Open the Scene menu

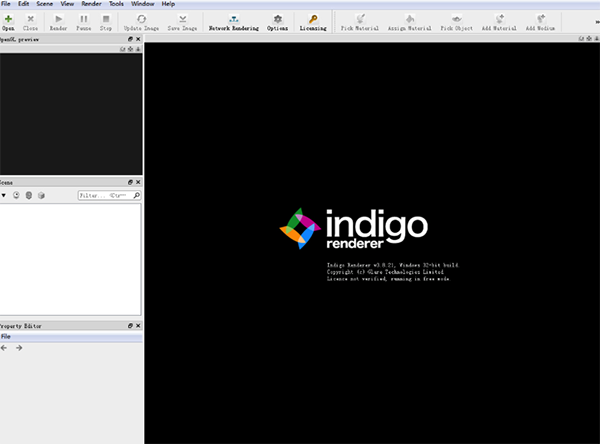44,4
